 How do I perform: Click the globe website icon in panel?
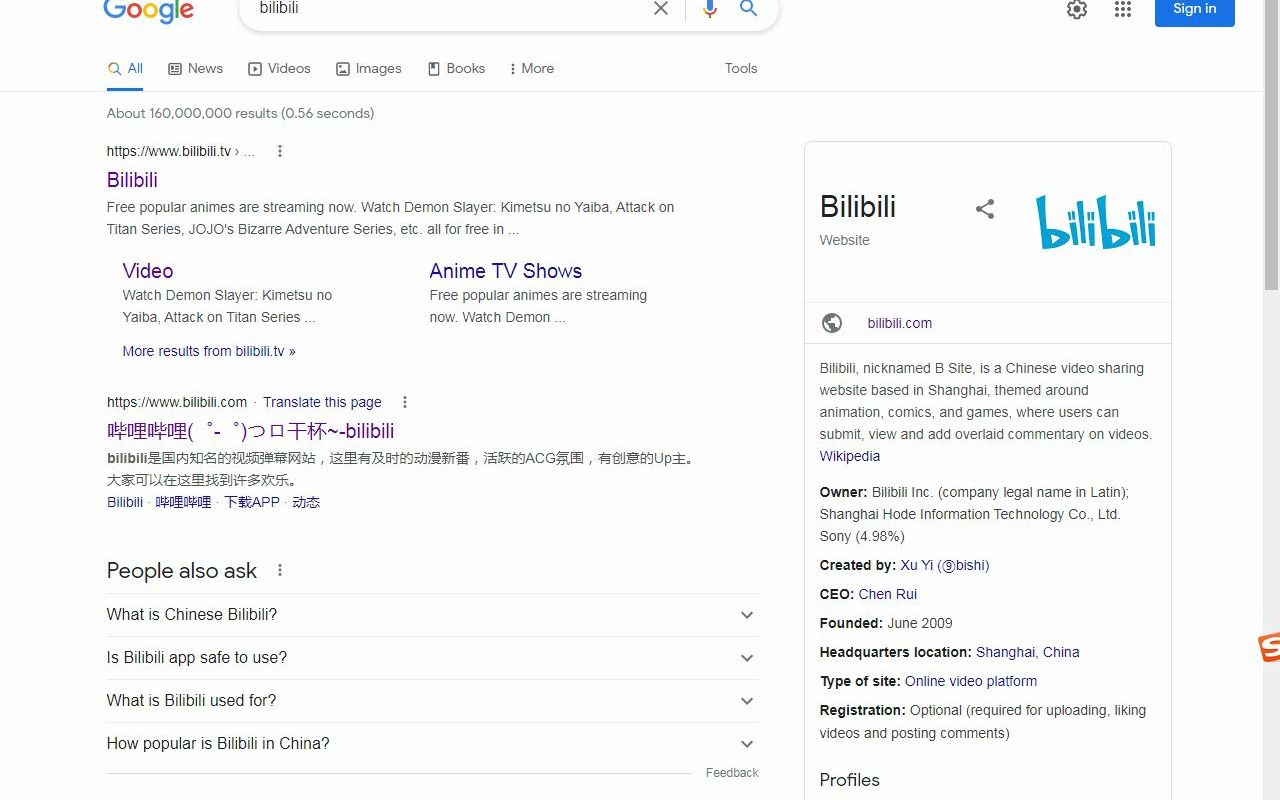[832, 323]
